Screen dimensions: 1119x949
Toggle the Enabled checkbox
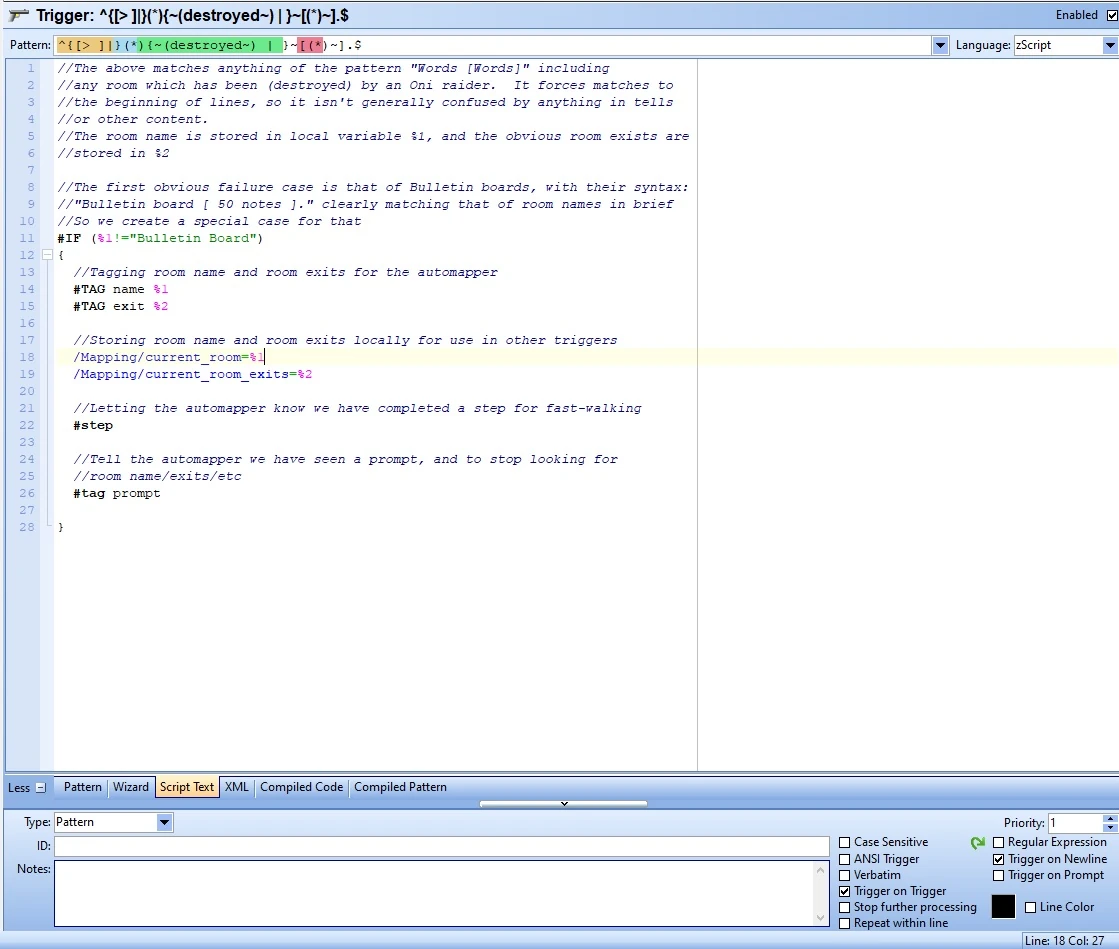1111,15
